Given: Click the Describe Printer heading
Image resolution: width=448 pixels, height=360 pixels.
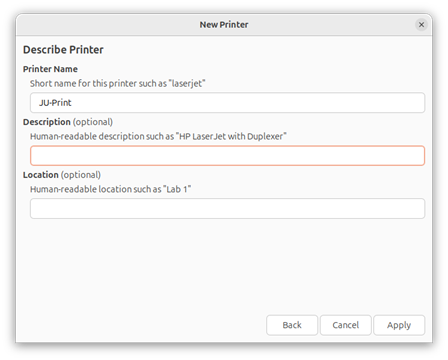Looking at the screenshot, I should coord(63,50).
